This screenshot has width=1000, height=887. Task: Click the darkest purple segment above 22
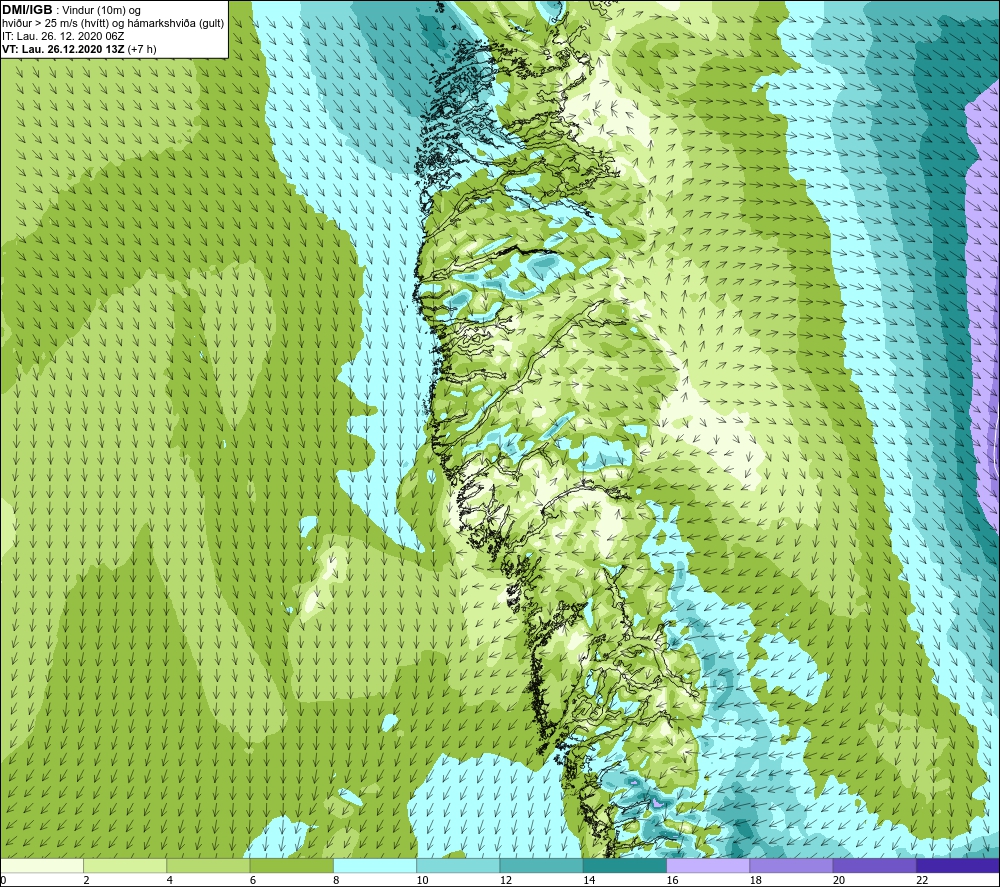pyautogui.click(x=957, y=866)
